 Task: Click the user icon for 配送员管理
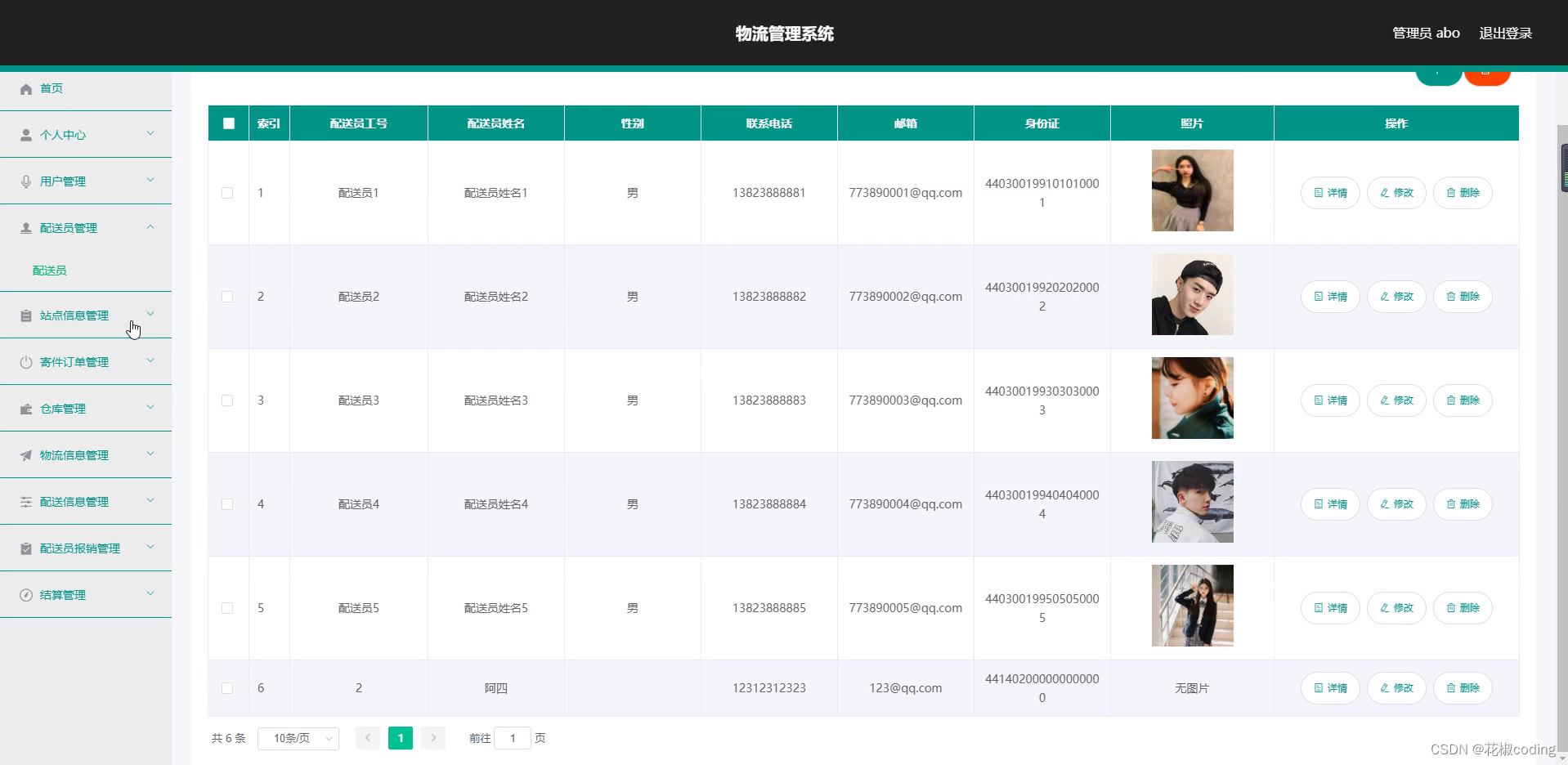pos(26,228)
